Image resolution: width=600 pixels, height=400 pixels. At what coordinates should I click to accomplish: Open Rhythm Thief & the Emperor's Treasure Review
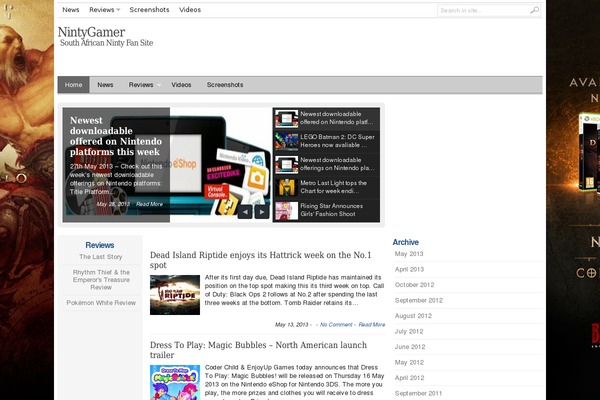[101, 280]
